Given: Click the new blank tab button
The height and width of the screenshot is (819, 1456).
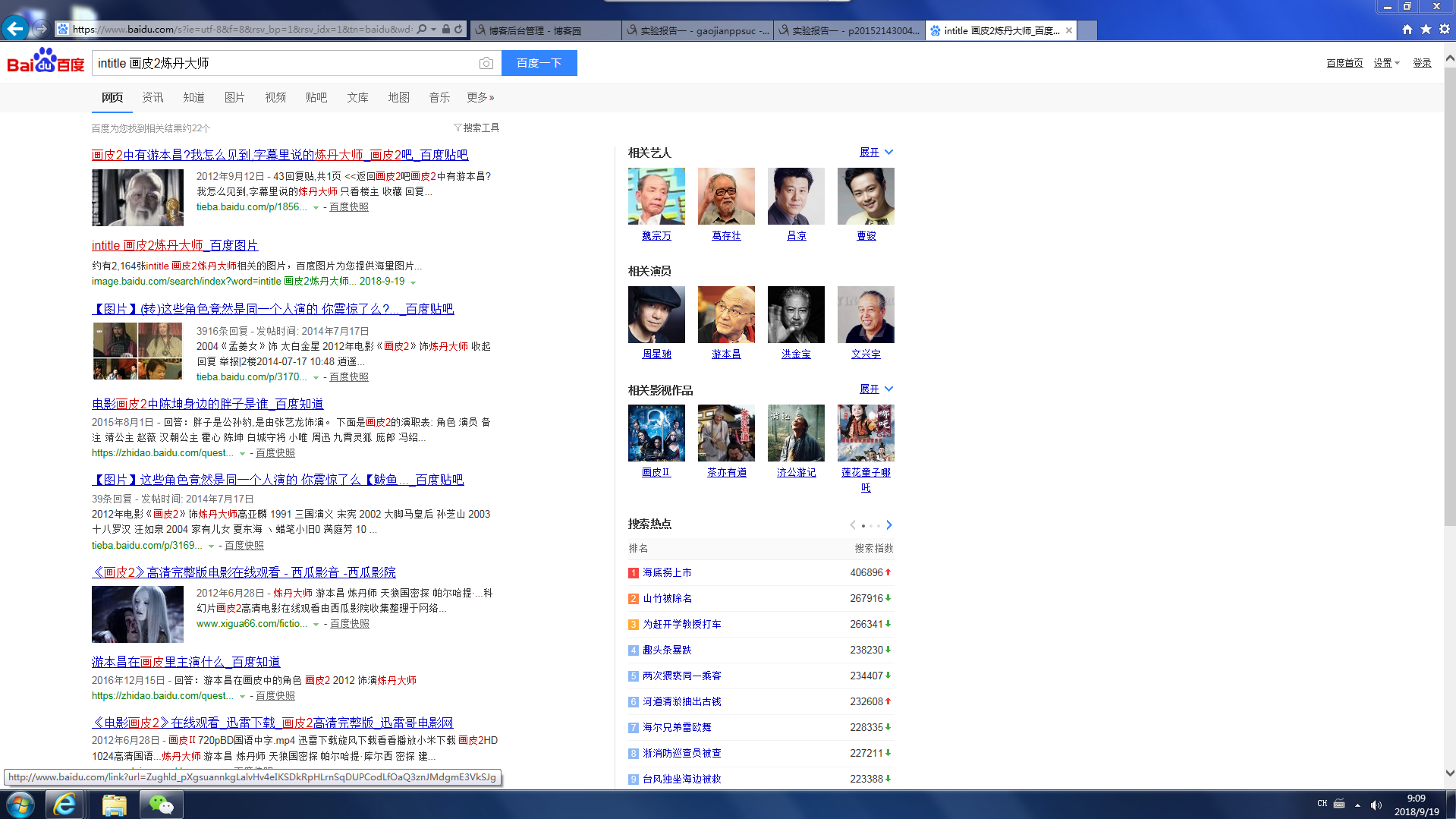Looking at the screenshot, I should coord(1087,30).
